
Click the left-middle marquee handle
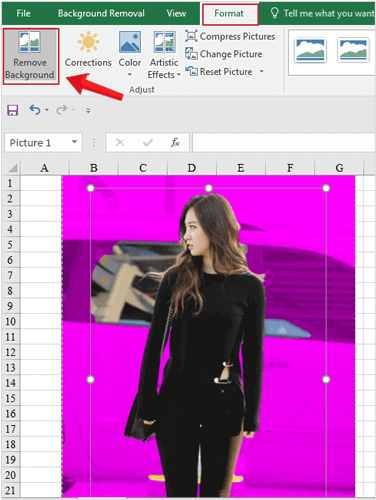click(x=90, y=379)
